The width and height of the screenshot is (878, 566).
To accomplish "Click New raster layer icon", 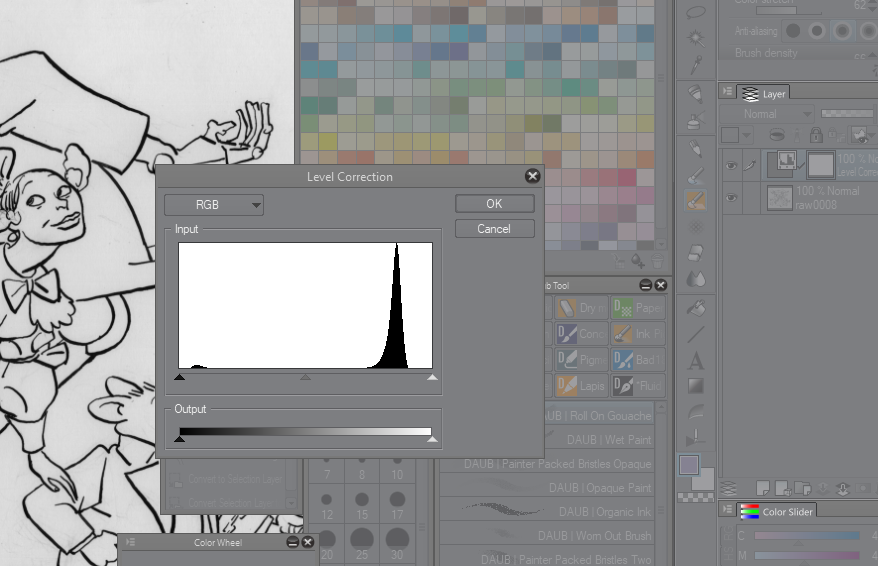I will tap(763, 488).
